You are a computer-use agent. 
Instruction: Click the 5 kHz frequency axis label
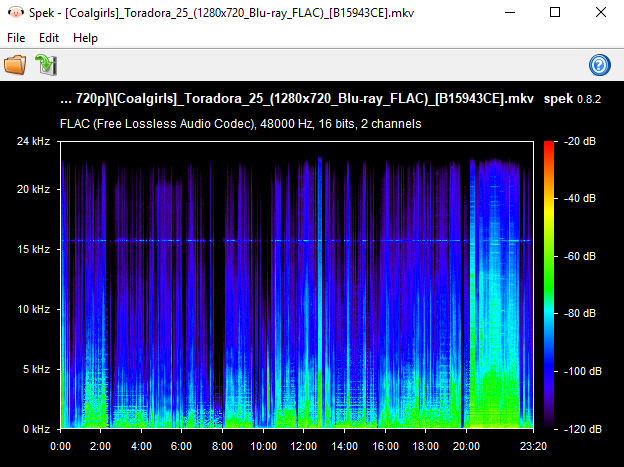pos(36,369)
